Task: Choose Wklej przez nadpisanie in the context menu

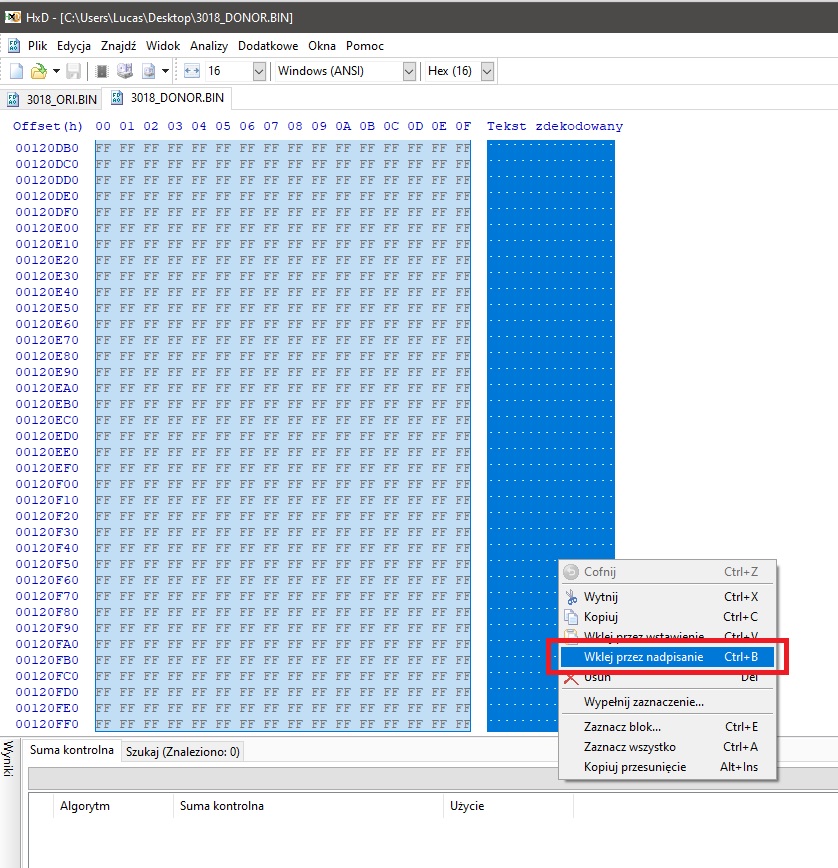Action: (x=667, y=657)
